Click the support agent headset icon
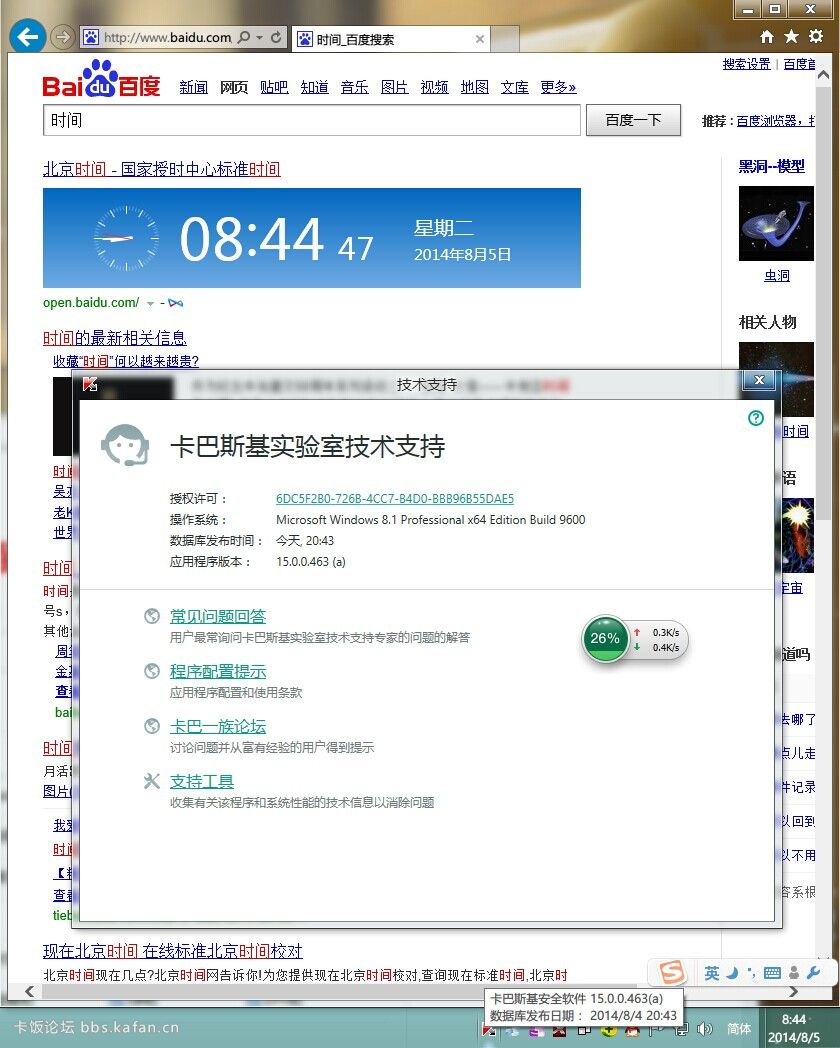 [x=124, y=445]
